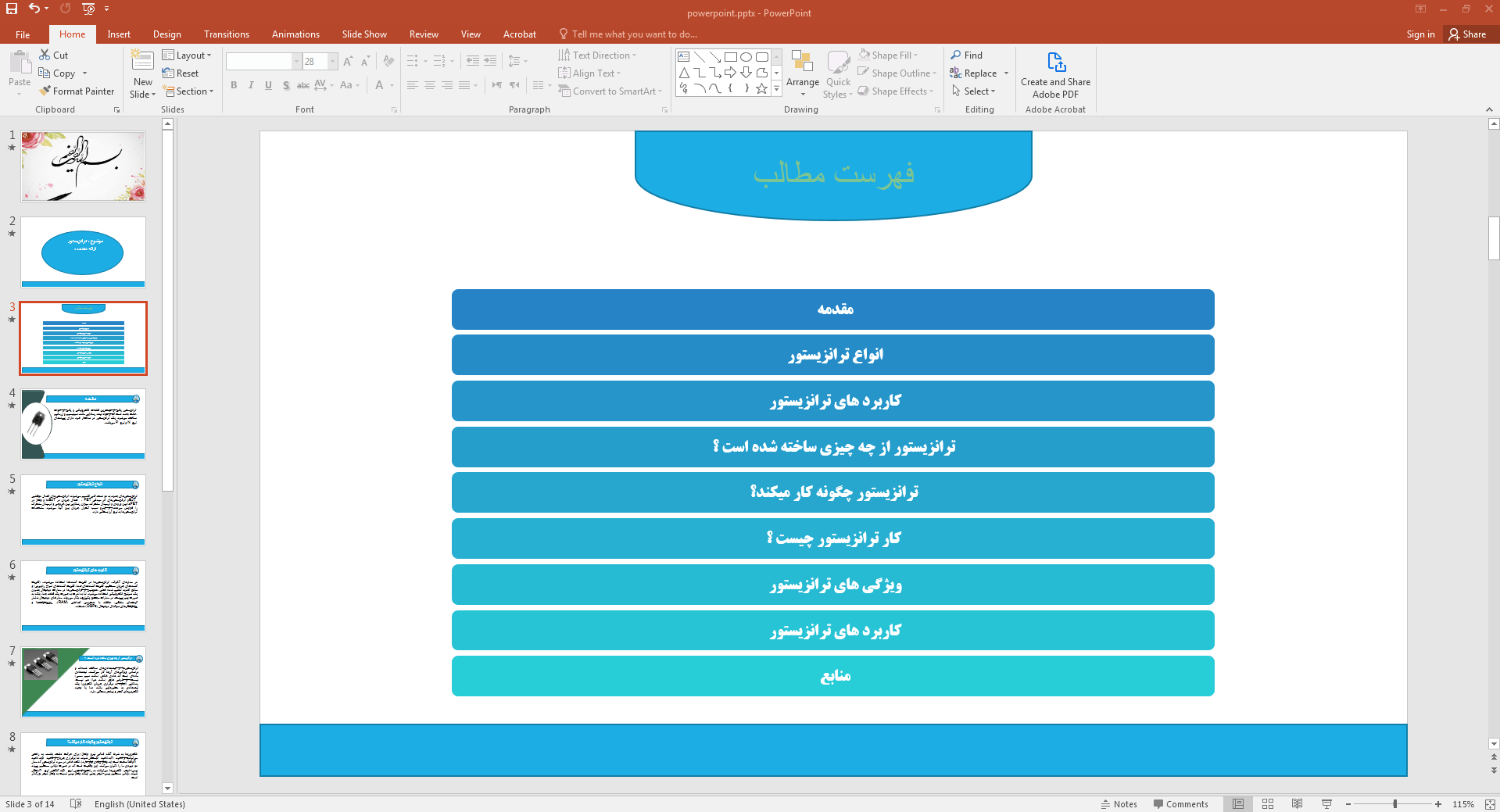This screenshot has width=1500, height=812.
Task: Click the New Slide icon
Action: pyautogui.click(x=142, y=63)
